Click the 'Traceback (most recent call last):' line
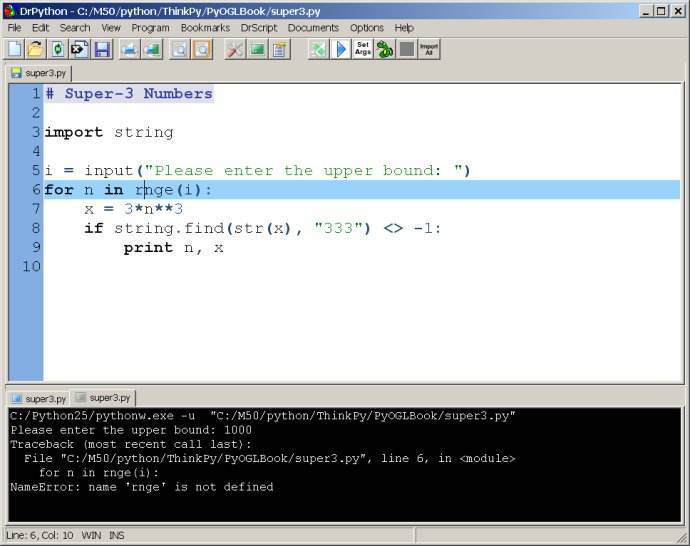 (x=131, y=444)
